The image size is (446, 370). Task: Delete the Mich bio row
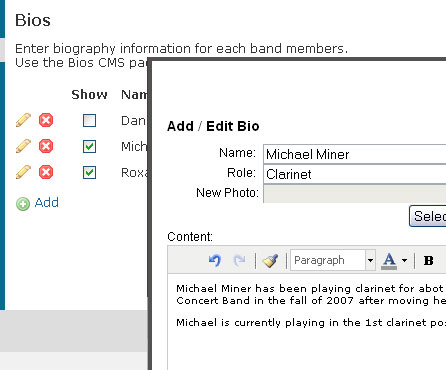[x=46, y=146]
